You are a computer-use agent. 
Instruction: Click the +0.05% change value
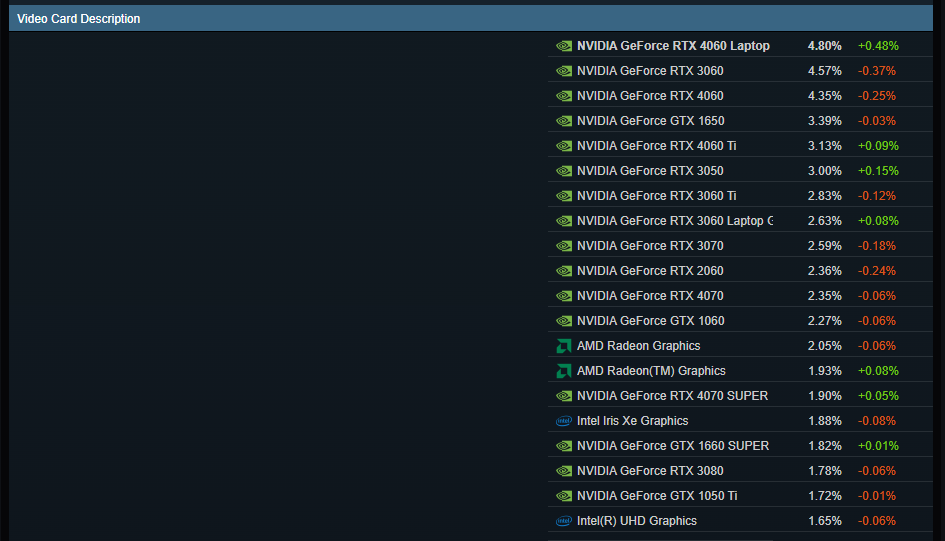pos(878,396)
